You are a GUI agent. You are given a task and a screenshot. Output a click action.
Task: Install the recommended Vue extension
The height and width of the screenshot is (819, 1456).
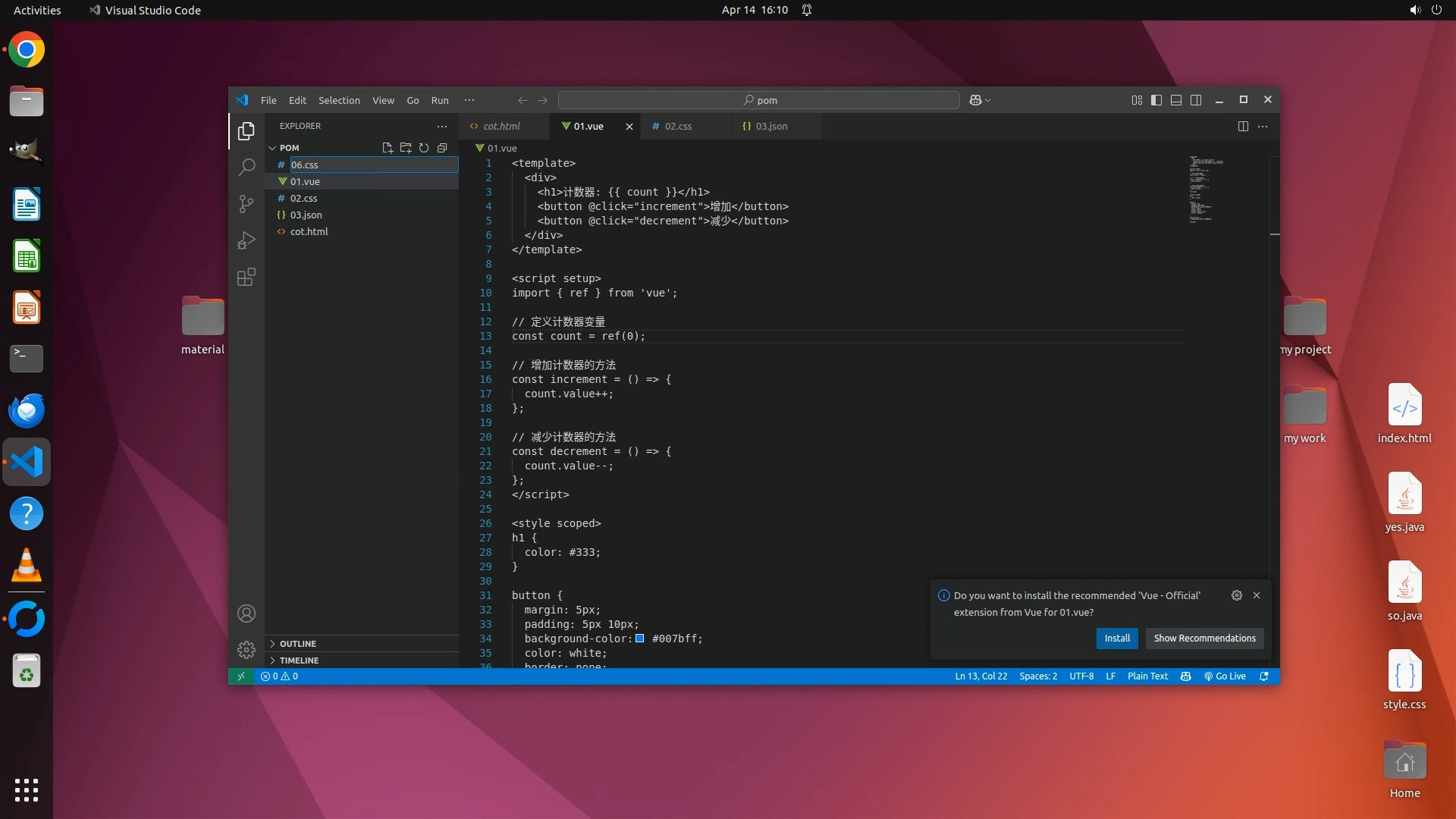coord(1116,639)
